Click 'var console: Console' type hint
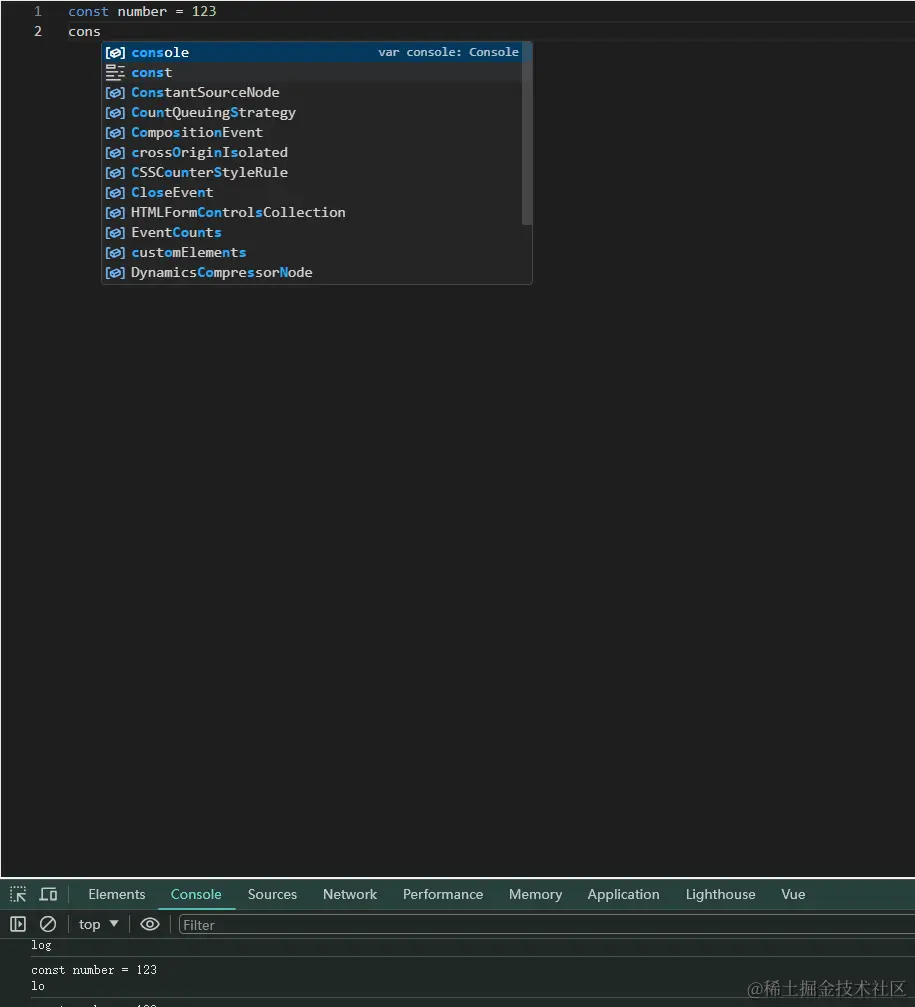 (x=448, y=52)
